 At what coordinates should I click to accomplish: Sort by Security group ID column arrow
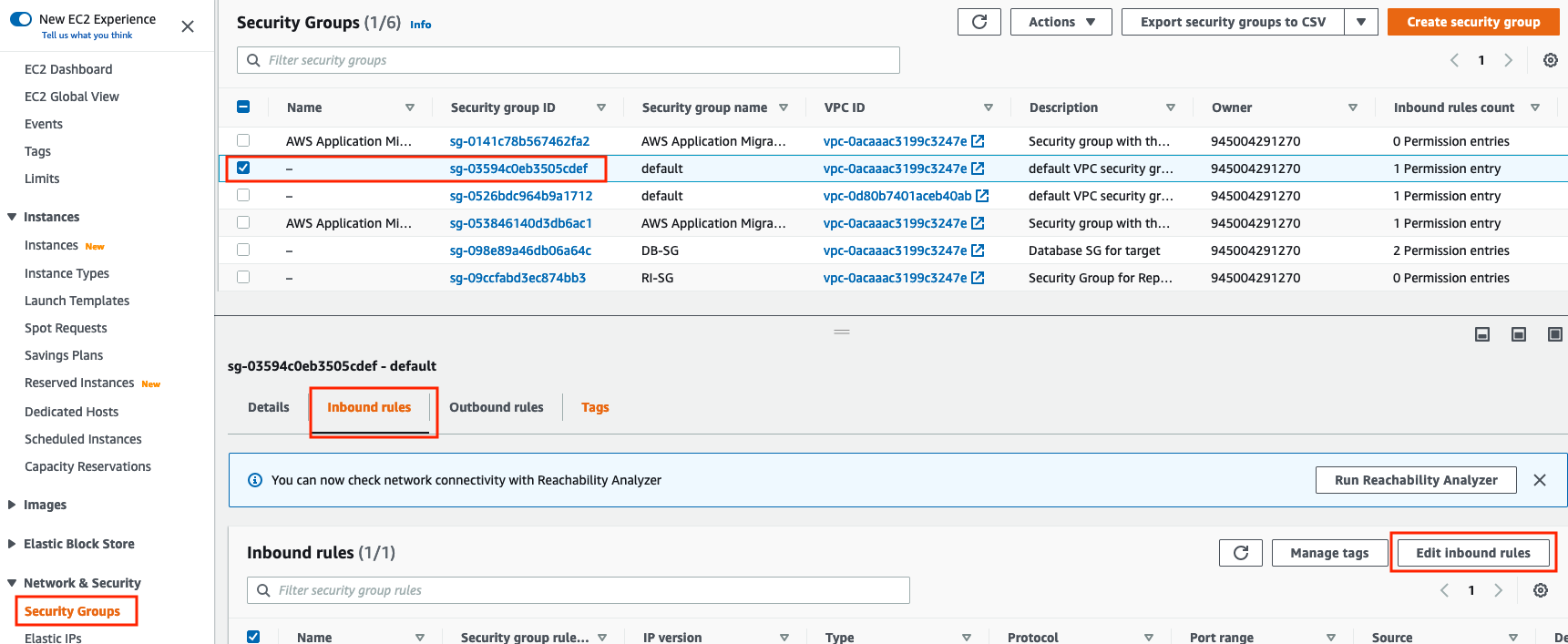601,107
